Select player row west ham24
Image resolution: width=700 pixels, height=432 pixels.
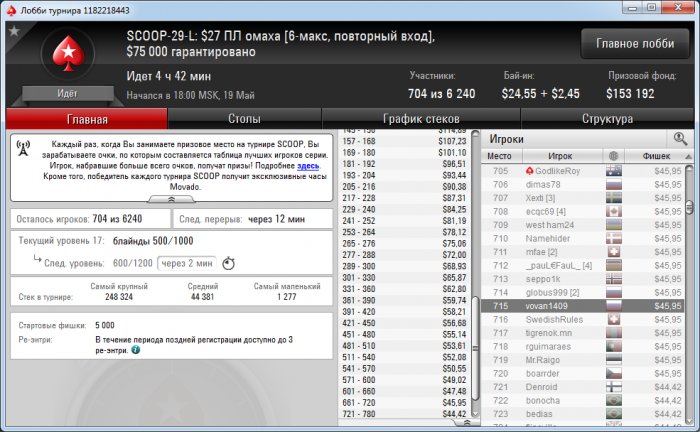coord(583,225)
